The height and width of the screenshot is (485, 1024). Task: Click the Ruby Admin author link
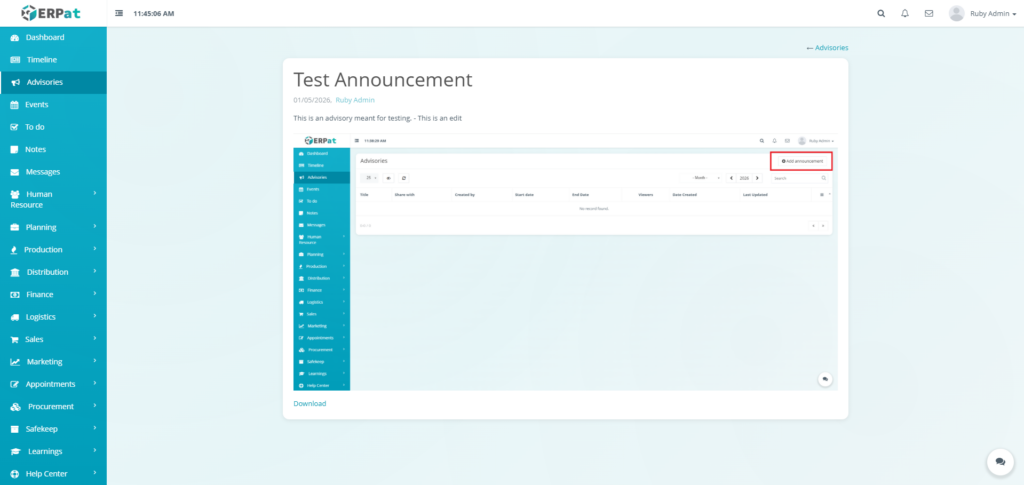pos(355,100)
